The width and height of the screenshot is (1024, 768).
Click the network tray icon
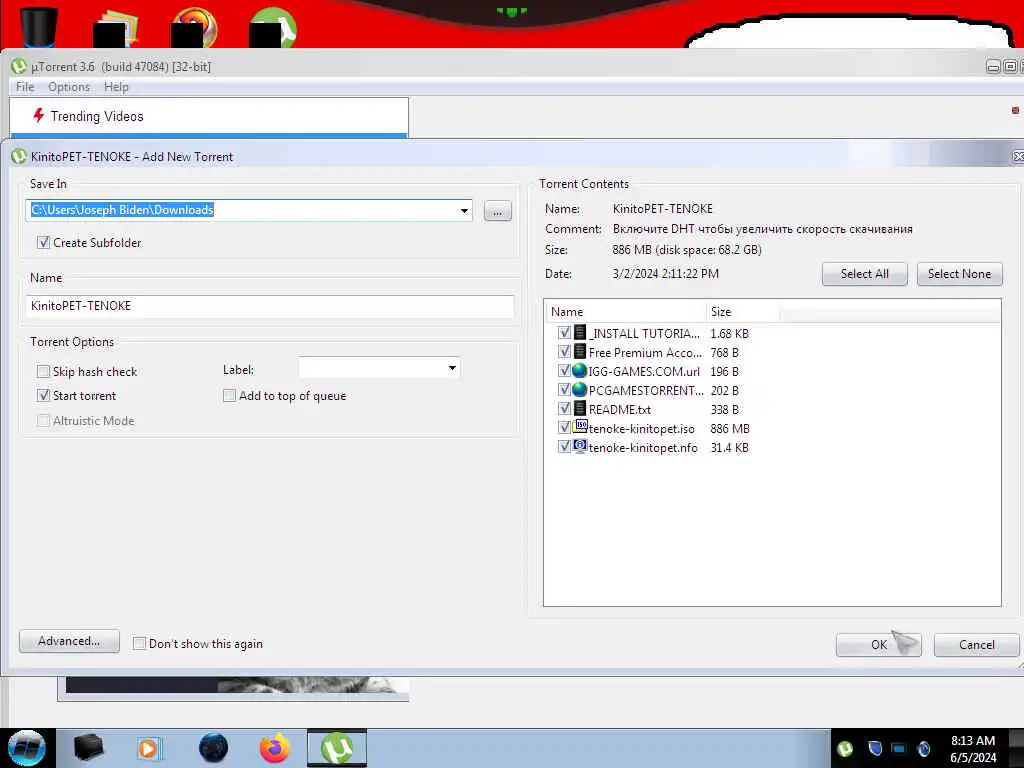click(899, 748)
